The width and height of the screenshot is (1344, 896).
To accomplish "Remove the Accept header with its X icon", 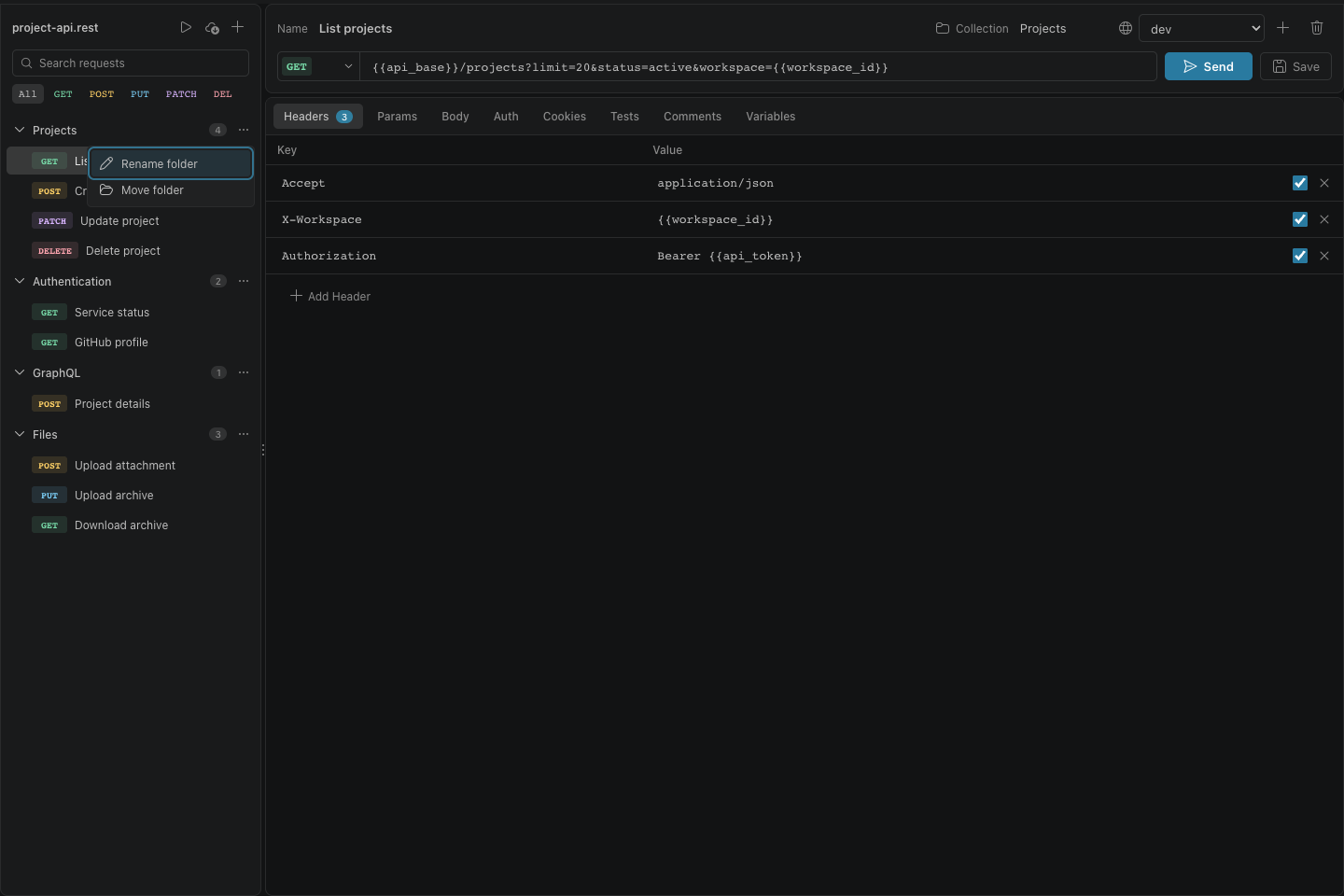I will click(1324, 183).
